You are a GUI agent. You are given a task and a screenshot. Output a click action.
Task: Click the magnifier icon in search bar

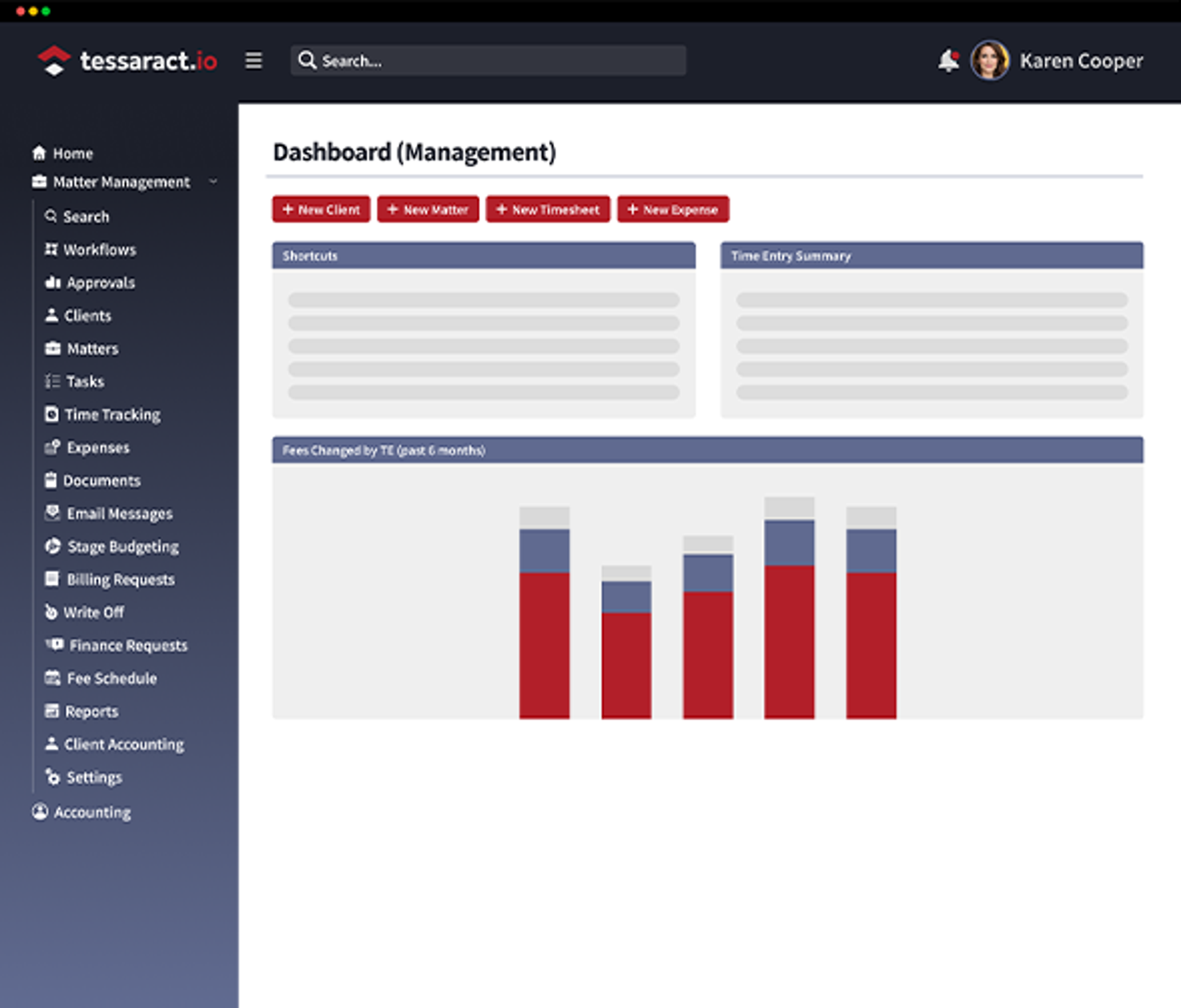point(307,60)
